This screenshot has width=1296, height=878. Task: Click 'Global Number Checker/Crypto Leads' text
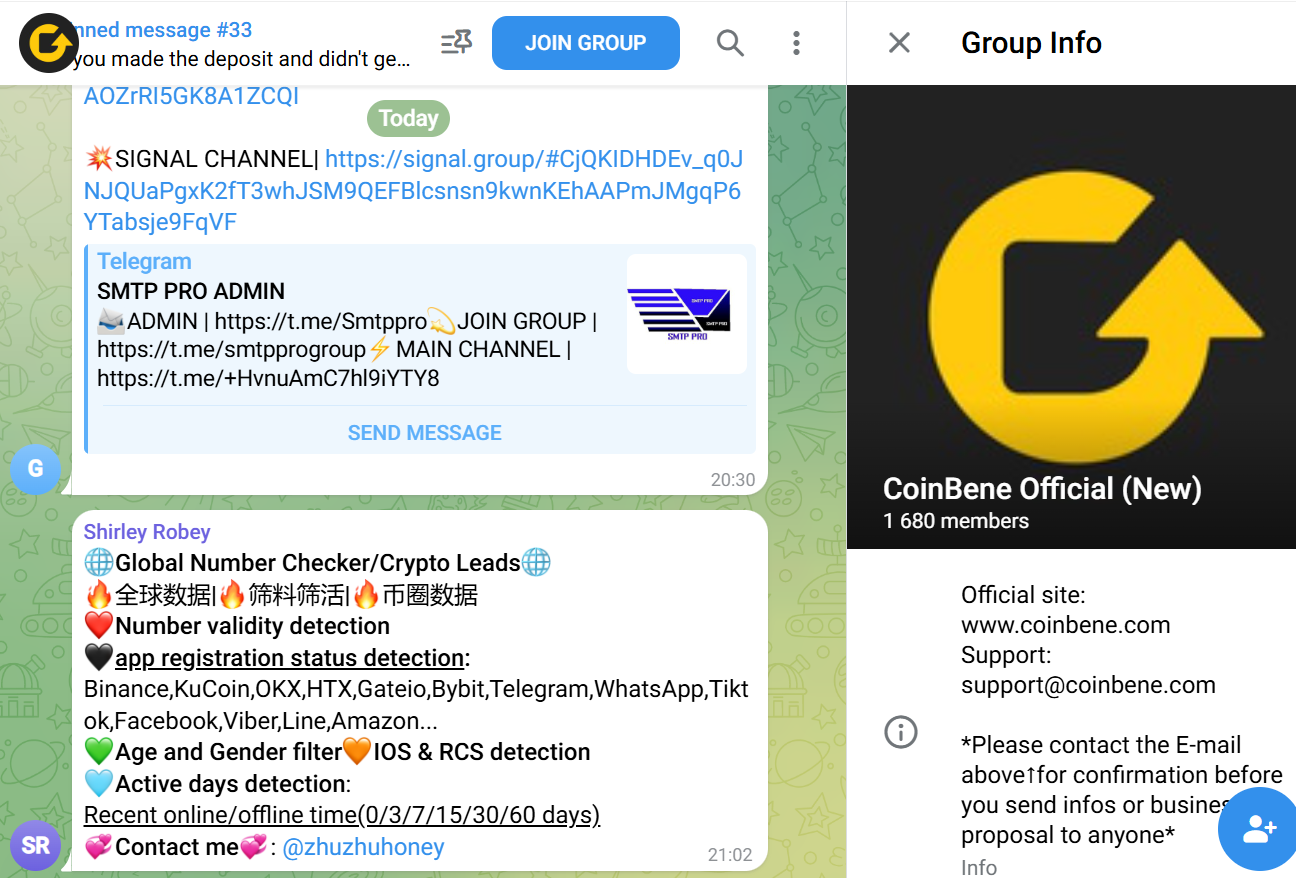(318, 563)
